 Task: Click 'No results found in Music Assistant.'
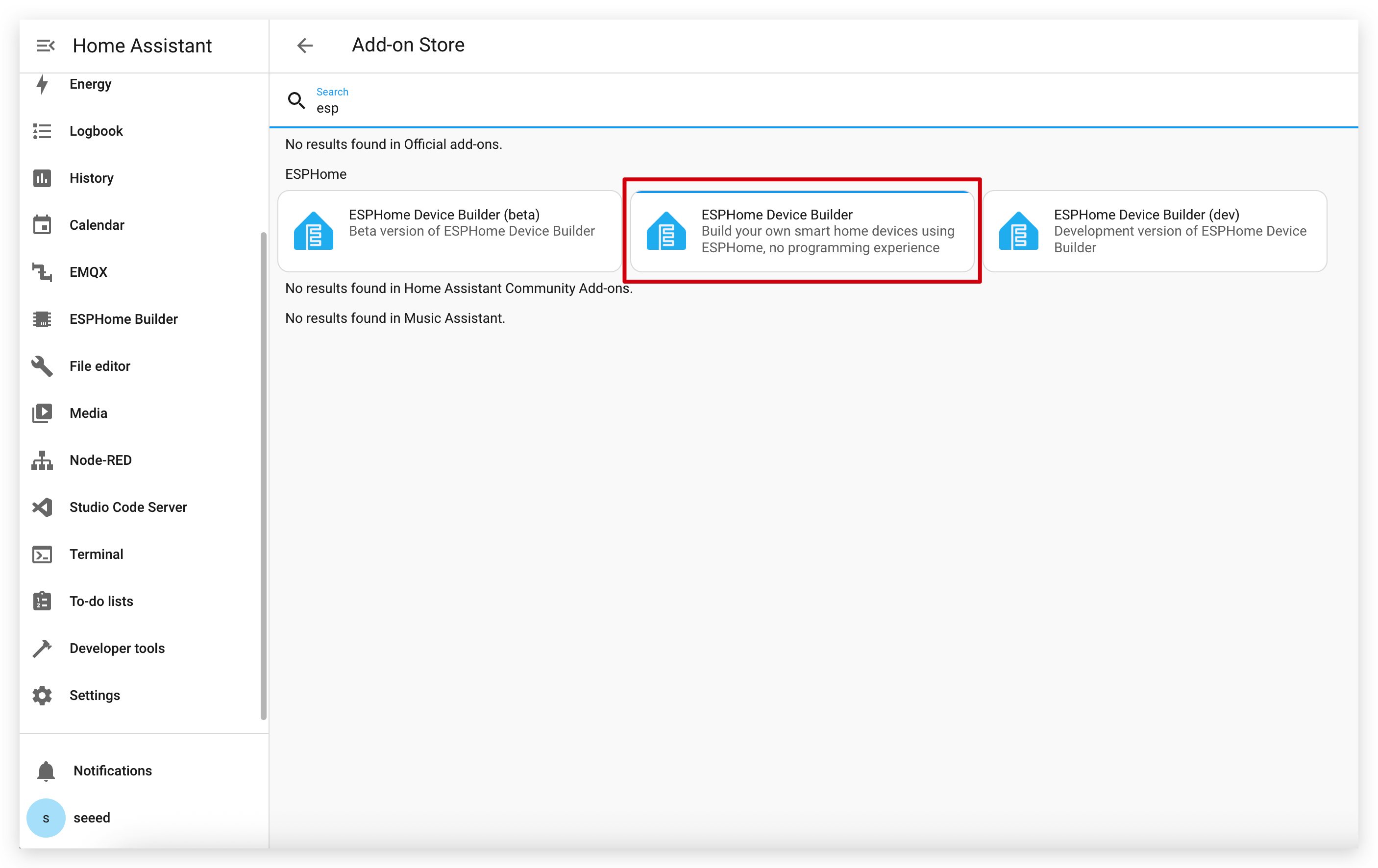(395, 318)
